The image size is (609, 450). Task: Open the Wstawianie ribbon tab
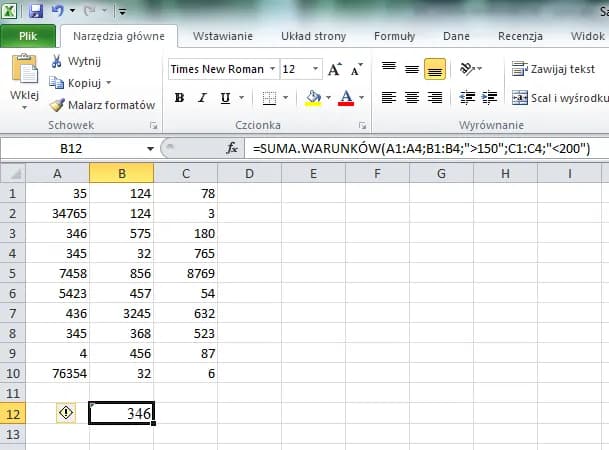[x=222, y=36]
